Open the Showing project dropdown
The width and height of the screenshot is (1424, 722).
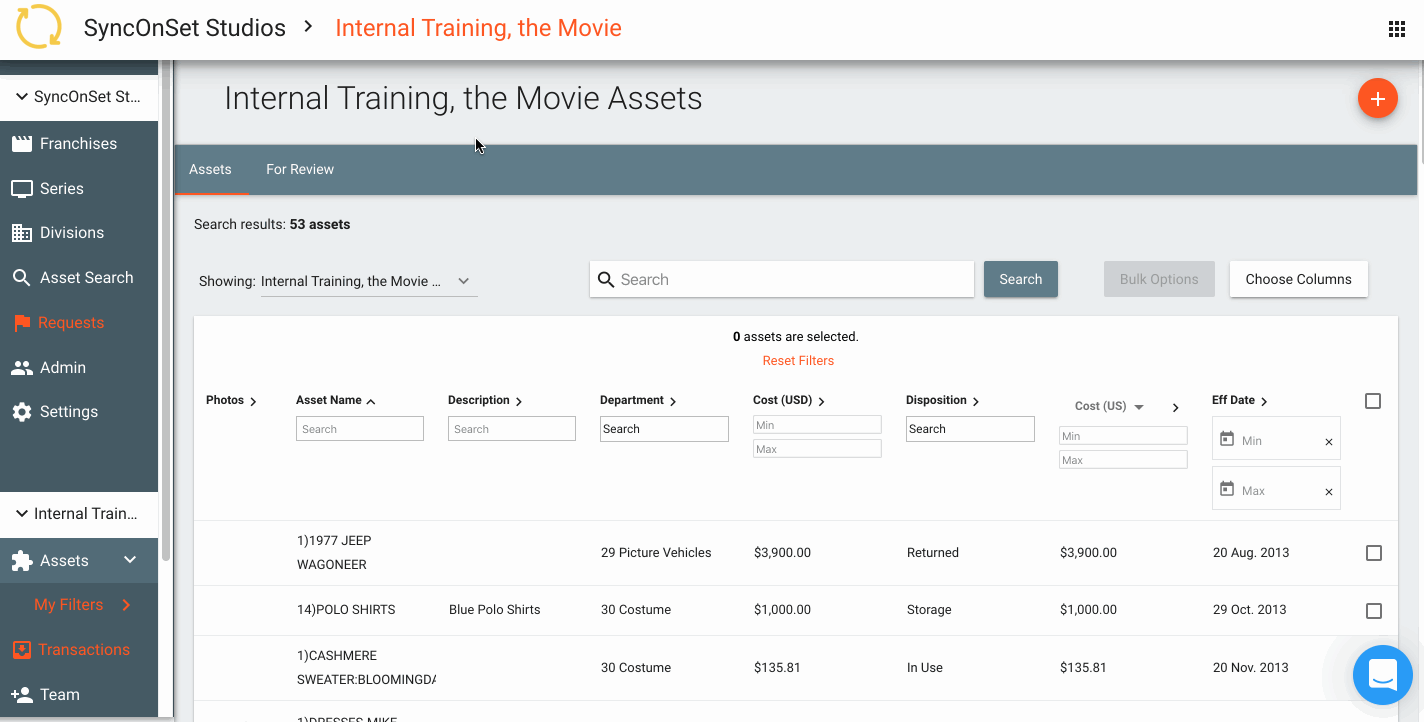coord(368,281)
